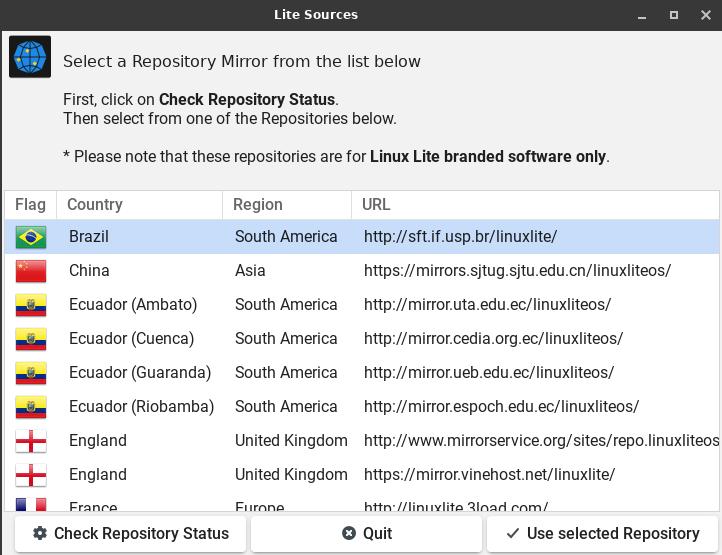The image size is (722, 555).
Task: Click the mirrors.sjtug.sjtu.edu.cn URL
Action: tap(518, 270)
